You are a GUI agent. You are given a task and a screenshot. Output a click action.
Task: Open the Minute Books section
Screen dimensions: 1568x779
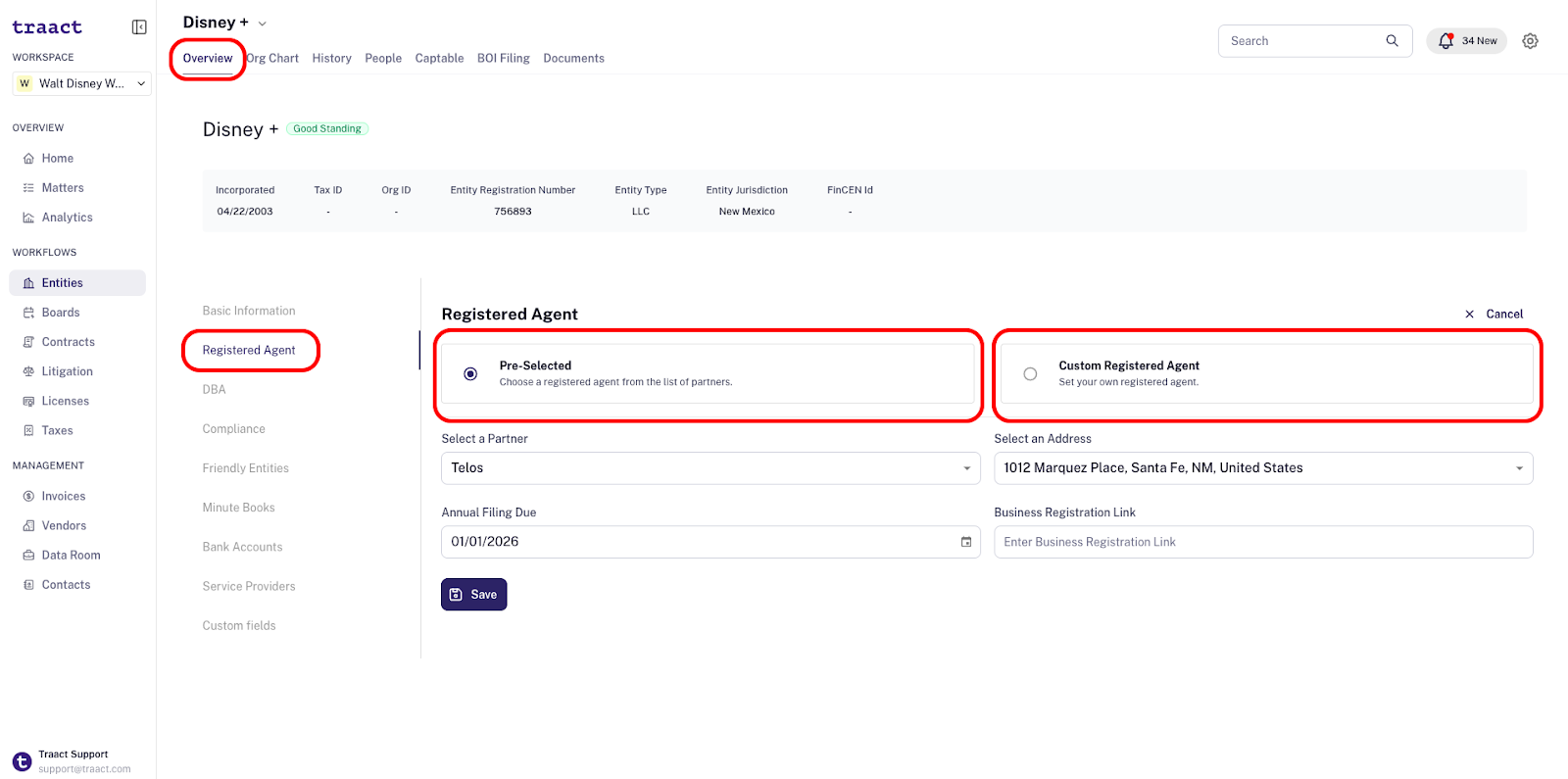point(238,507)
